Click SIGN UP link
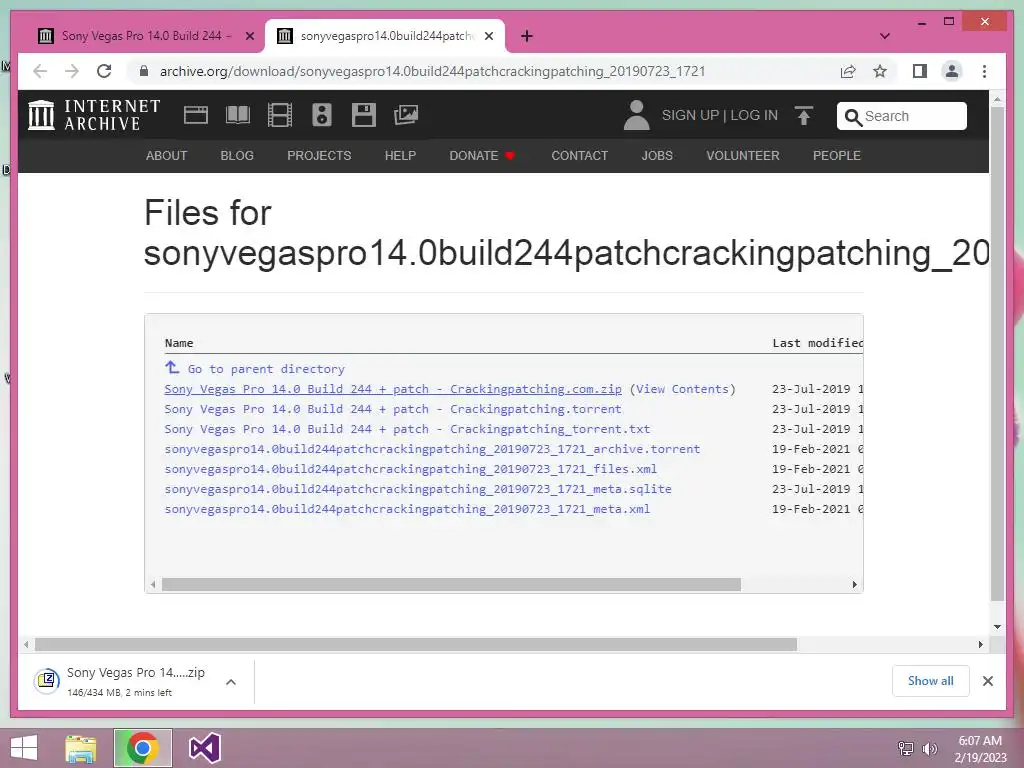1024x768 pixels. coord(690,115)
